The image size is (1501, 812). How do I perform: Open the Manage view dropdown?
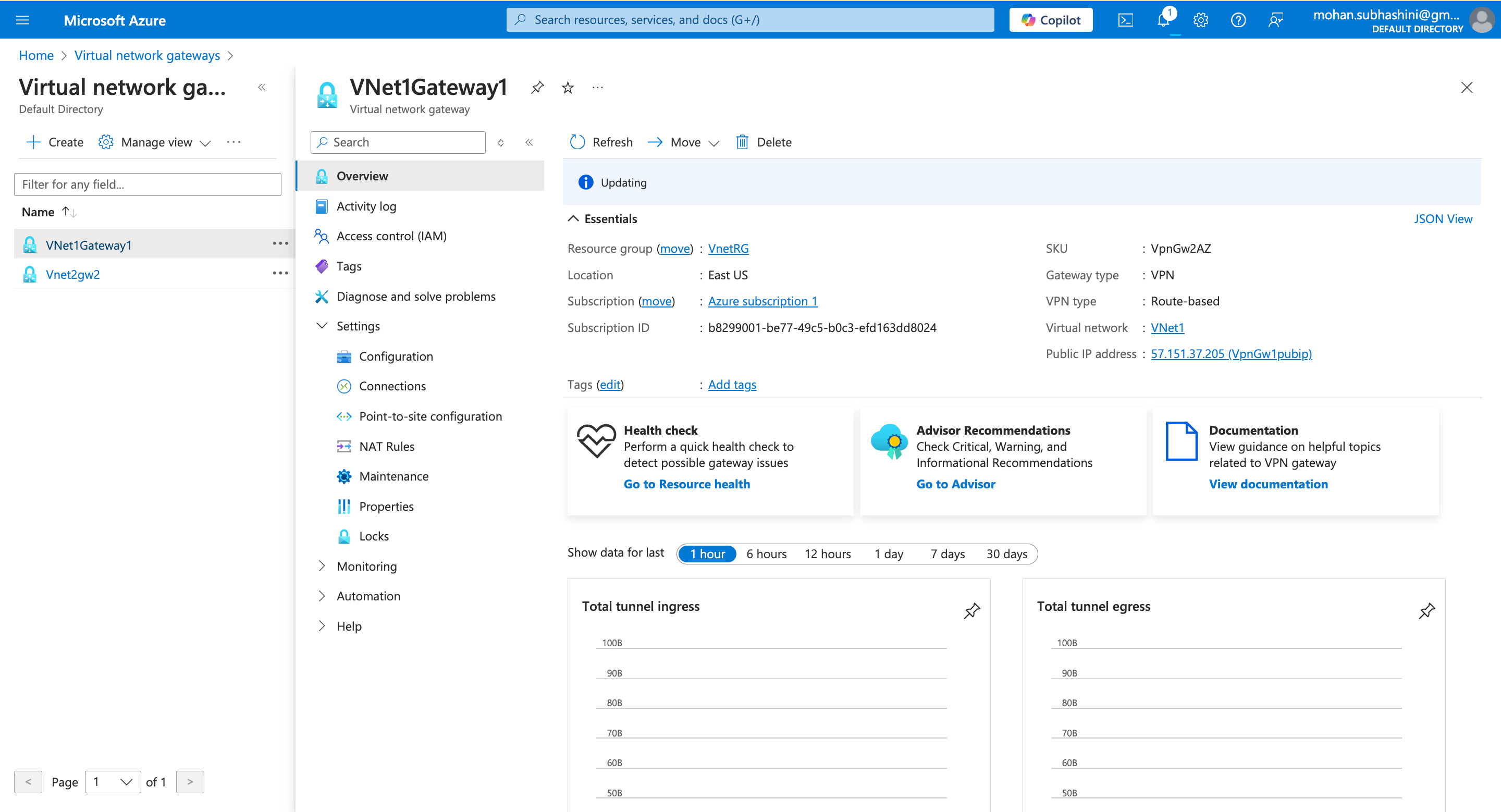[156, 142]
